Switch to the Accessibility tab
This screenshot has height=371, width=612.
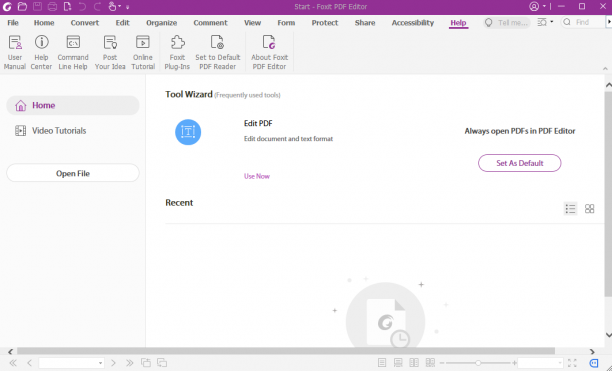tap(413, 23)
